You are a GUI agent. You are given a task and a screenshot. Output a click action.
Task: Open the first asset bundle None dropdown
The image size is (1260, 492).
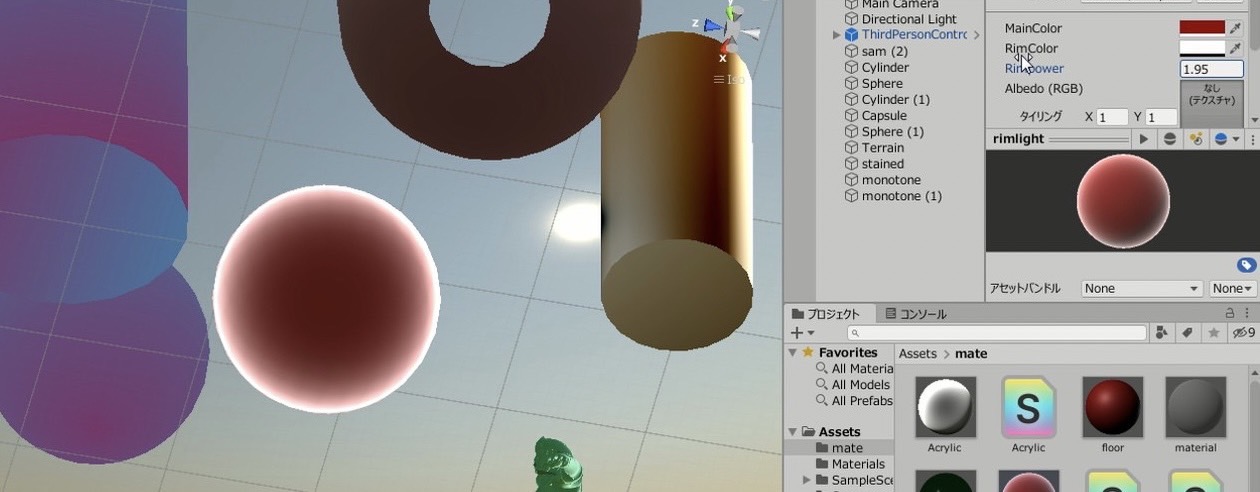click(x=1141, y=288)
